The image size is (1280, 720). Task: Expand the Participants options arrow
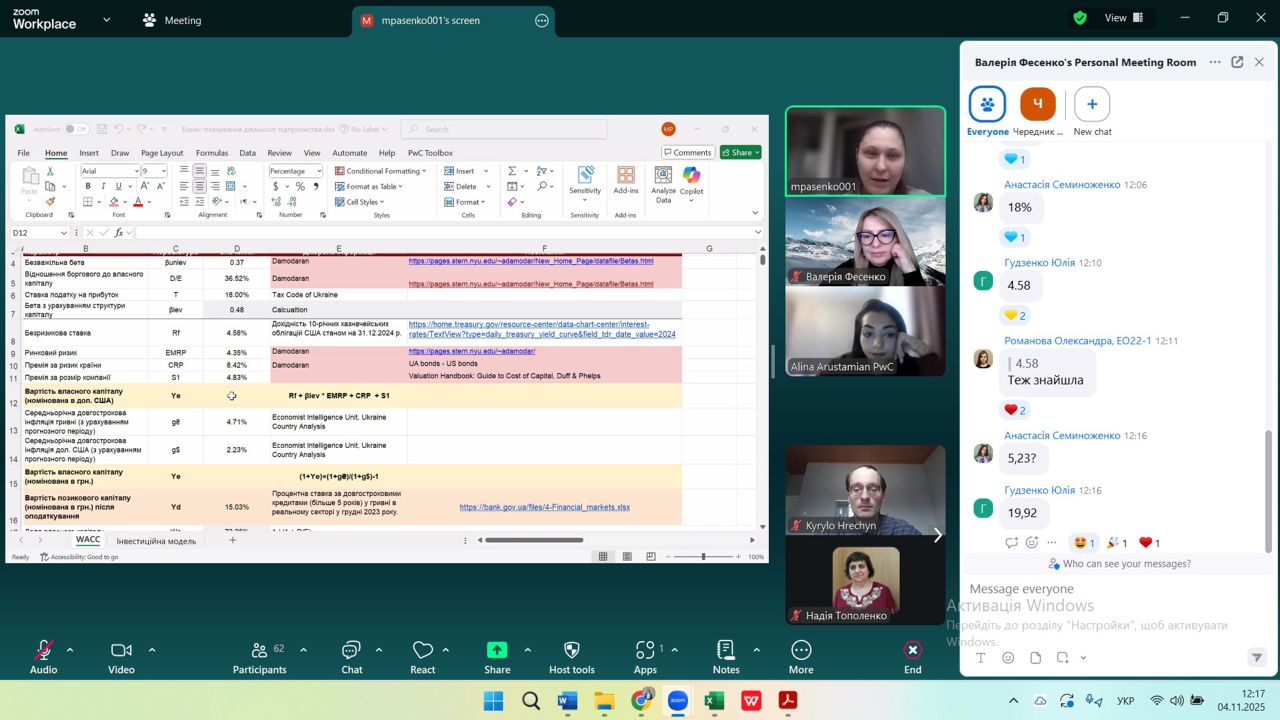pyautogui.click(x=303, y=650)
